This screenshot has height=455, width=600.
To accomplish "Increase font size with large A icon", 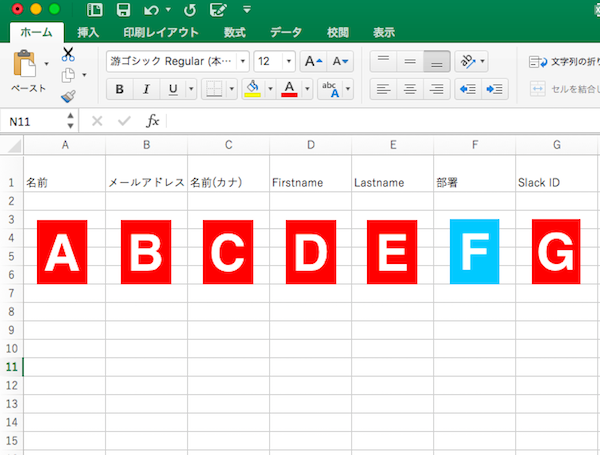I will (312, 61).
